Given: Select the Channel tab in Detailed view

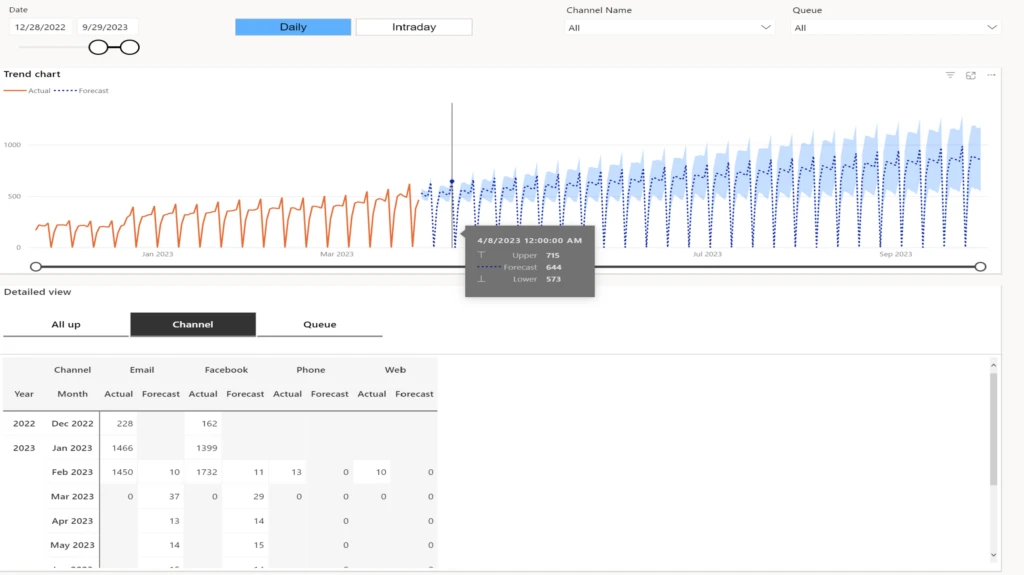Looking at the screenshot, I should (x=193, y=324).
